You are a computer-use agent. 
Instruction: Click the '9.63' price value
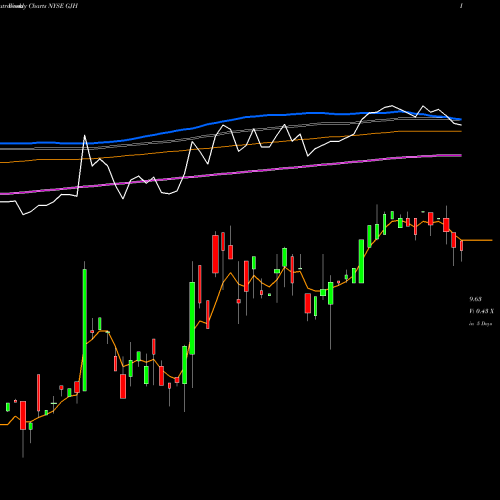click(x=475, y=299)
